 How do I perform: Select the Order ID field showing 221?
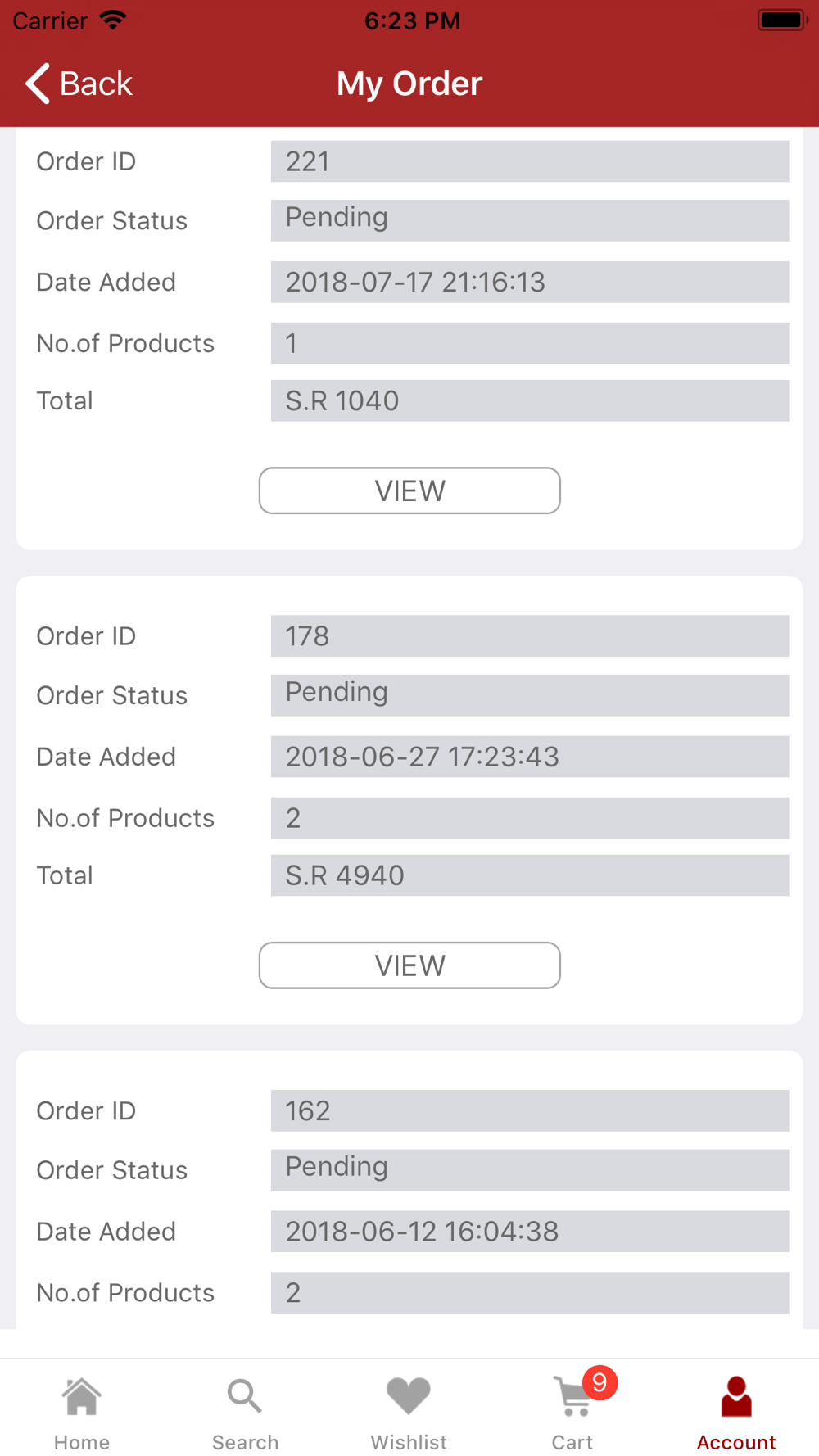(x=530, y=161)
